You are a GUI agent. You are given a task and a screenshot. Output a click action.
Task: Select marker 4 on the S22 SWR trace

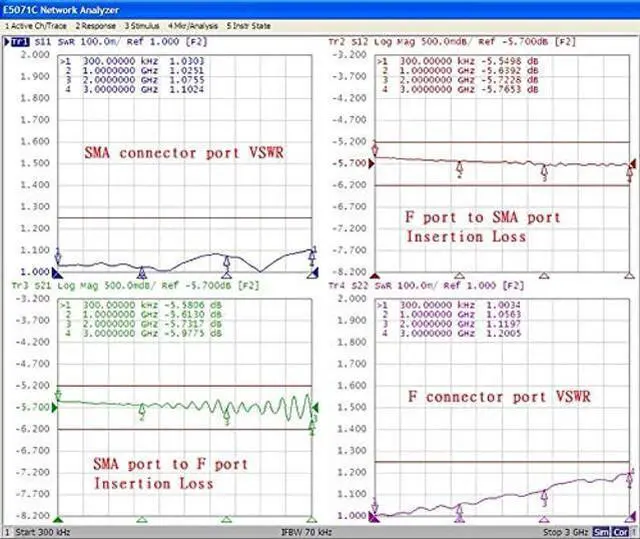pyautogui.click(x=630, y=479)
